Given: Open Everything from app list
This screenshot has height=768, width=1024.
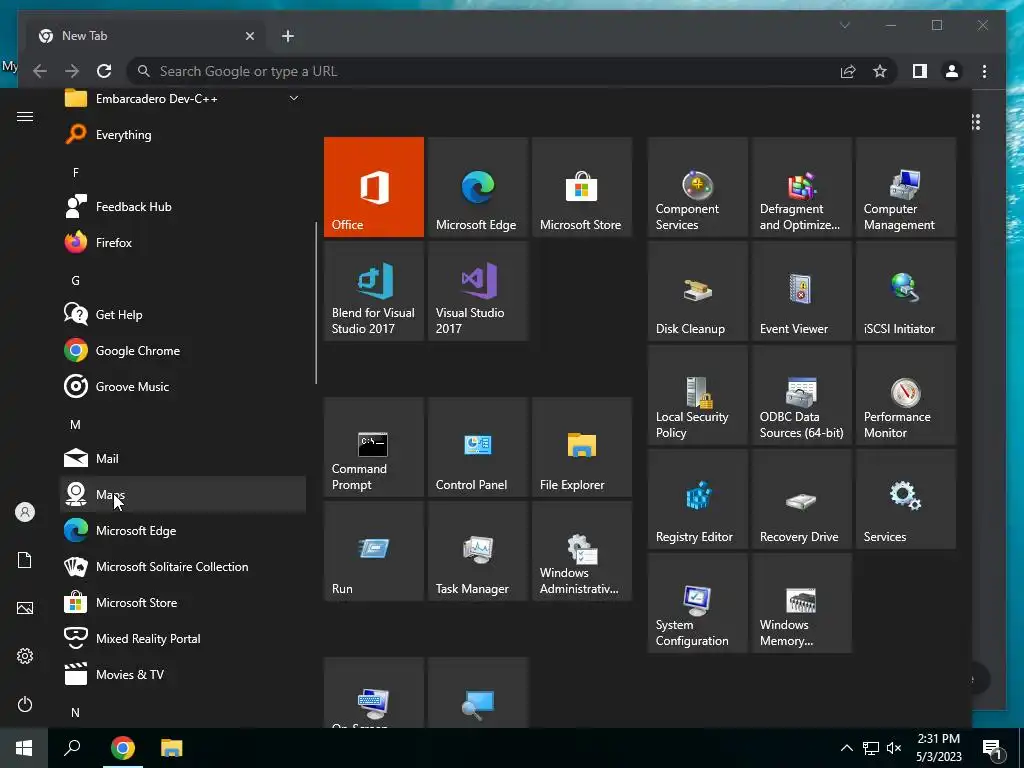Looking at the screenshot, I should 183,135.
